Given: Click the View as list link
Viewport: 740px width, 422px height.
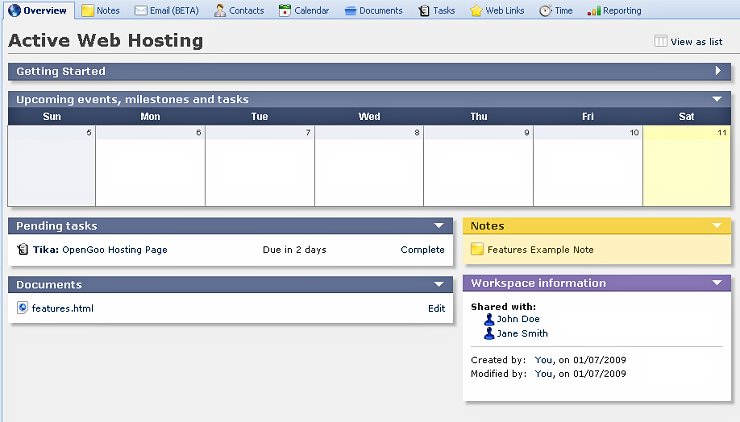Looking at the screenshot, I should tap(696, 42).
